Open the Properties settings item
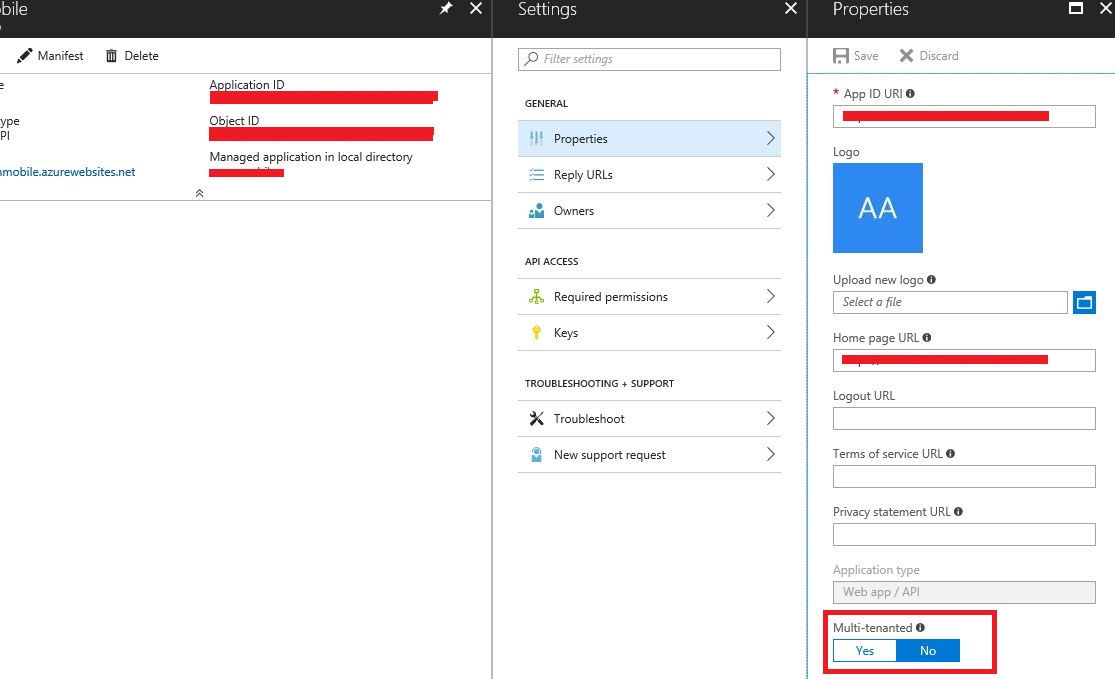This screenshot has width=1115, height=679. [649, 139]
